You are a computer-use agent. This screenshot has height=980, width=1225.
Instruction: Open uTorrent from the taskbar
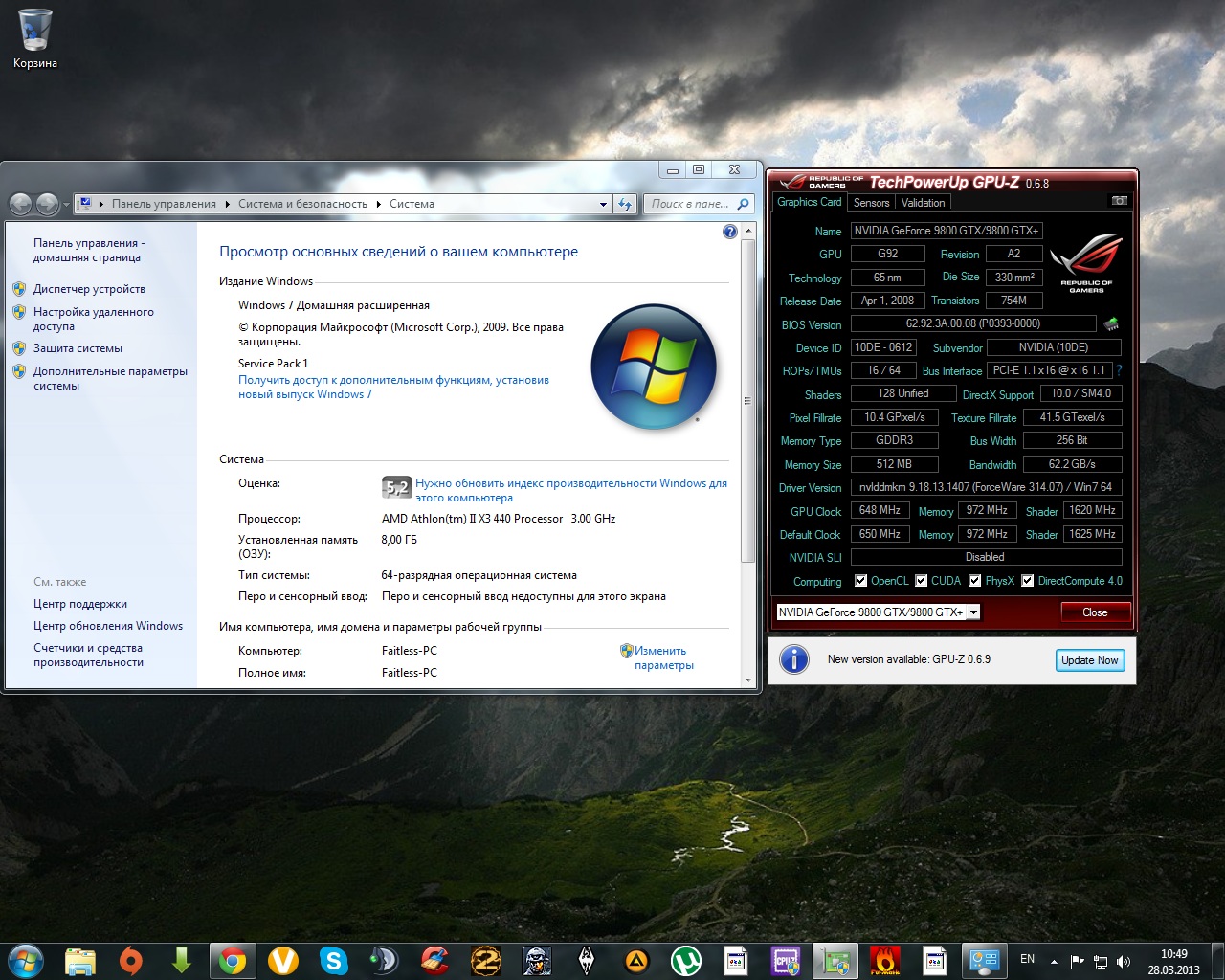coord(685,960)
